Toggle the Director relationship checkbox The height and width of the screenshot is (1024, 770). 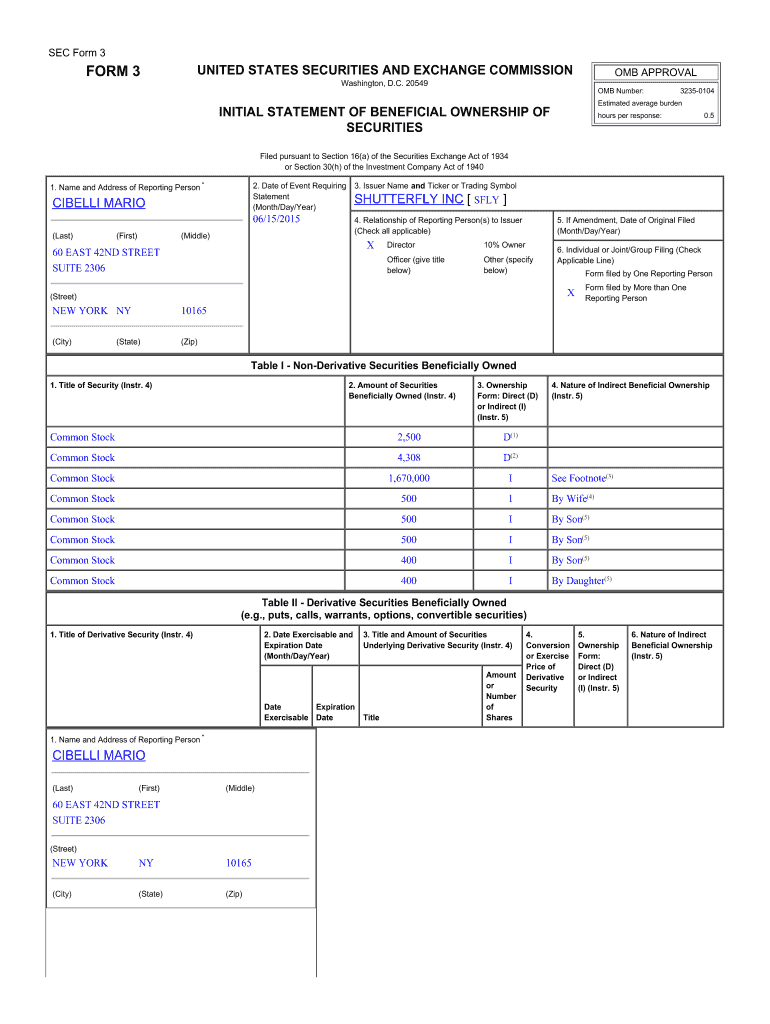pyautogui.click(x=370, y=245)
